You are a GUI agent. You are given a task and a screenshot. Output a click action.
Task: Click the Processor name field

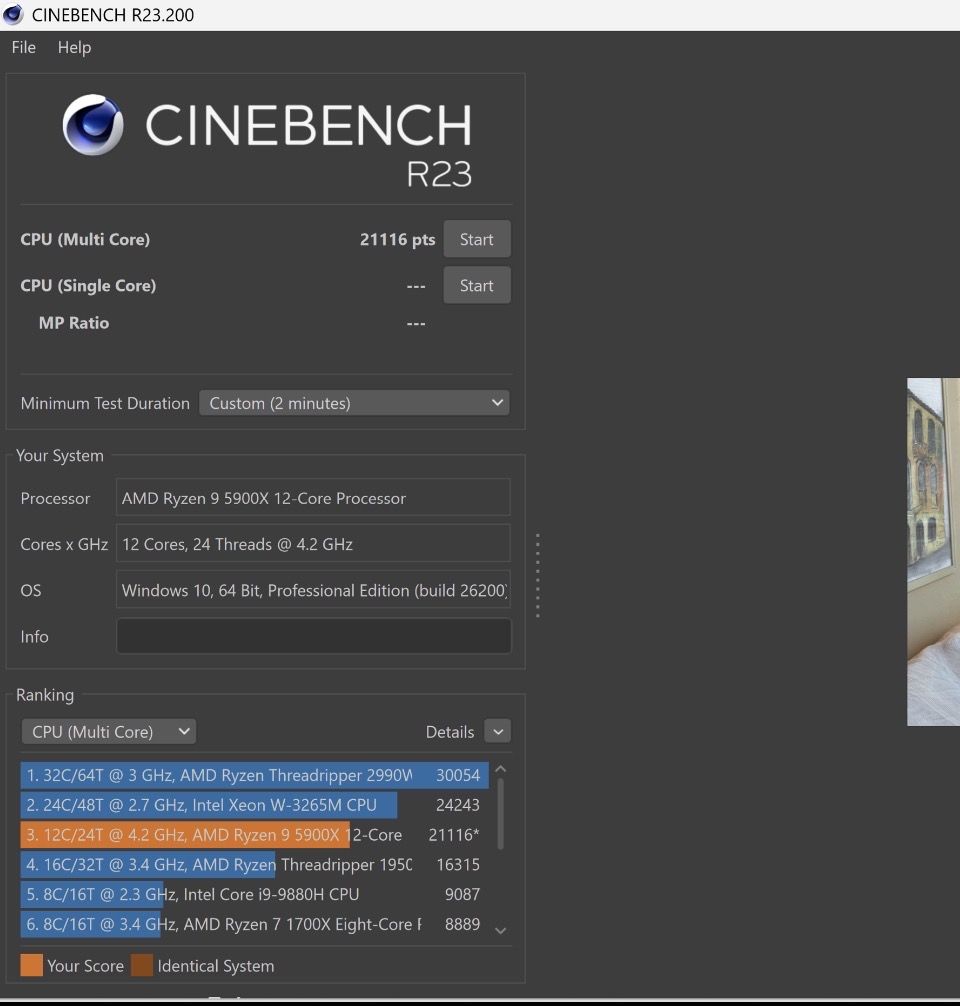pyautogui.click(x=313, y=498)
